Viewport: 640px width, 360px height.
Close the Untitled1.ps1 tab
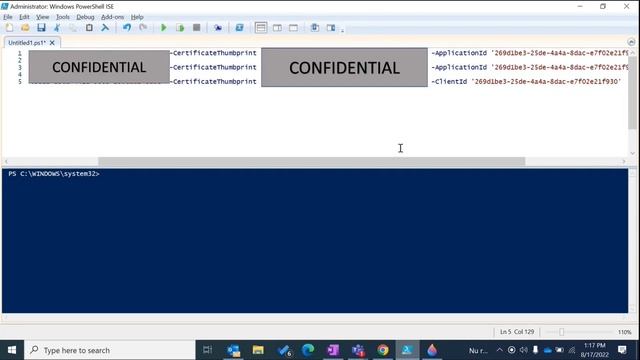(x=52, y=42)
